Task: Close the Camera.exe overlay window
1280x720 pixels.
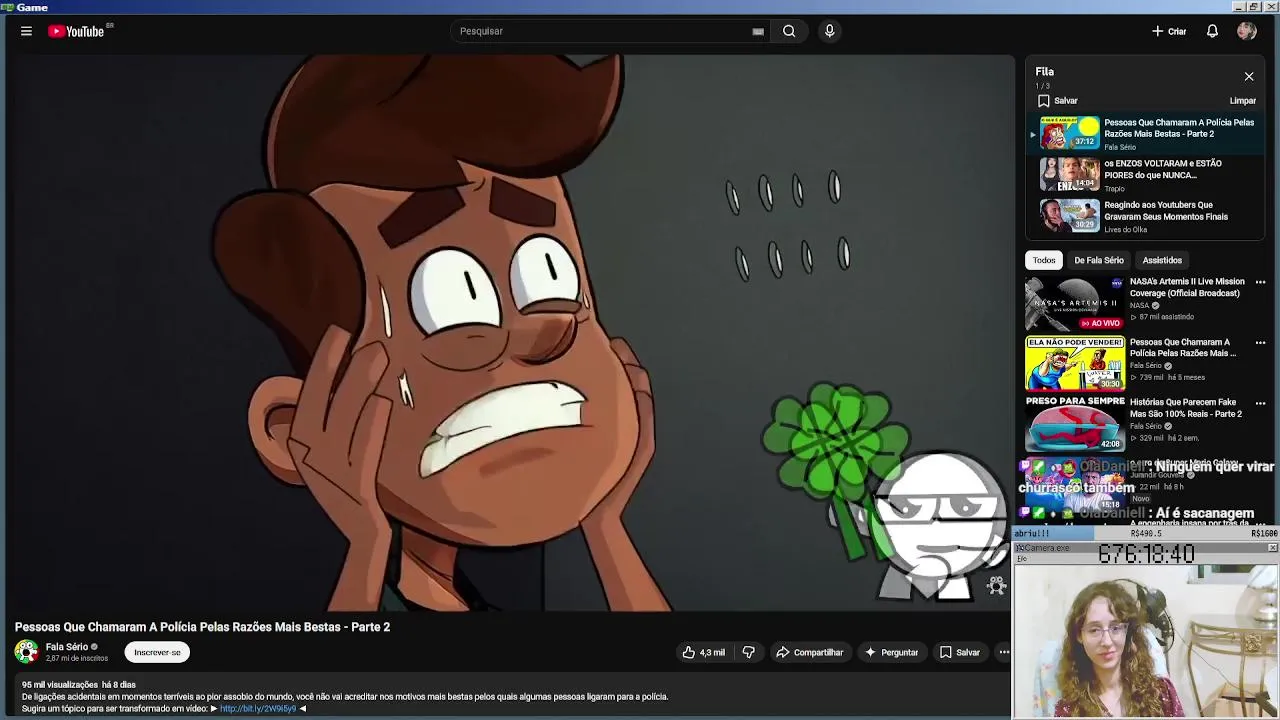Action: (1272, 548)
